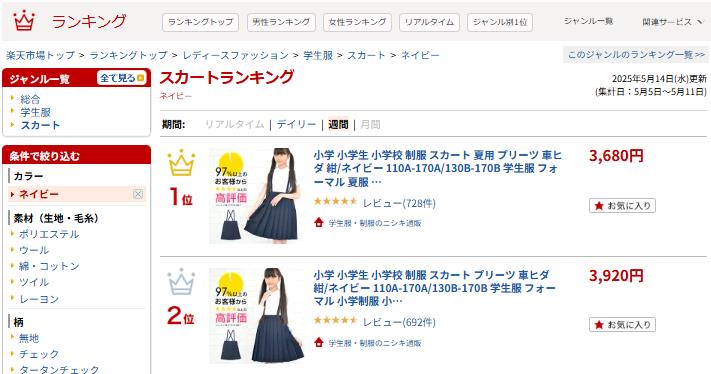This screenshot has width=711, height=374.
Task: Click 全て見る in the genre panel
Action: 122,78
